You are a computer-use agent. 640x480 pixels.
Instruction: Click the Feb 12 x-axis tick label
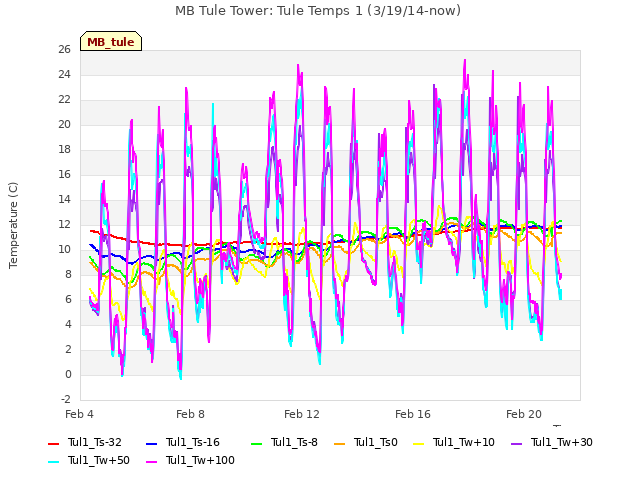302,414
